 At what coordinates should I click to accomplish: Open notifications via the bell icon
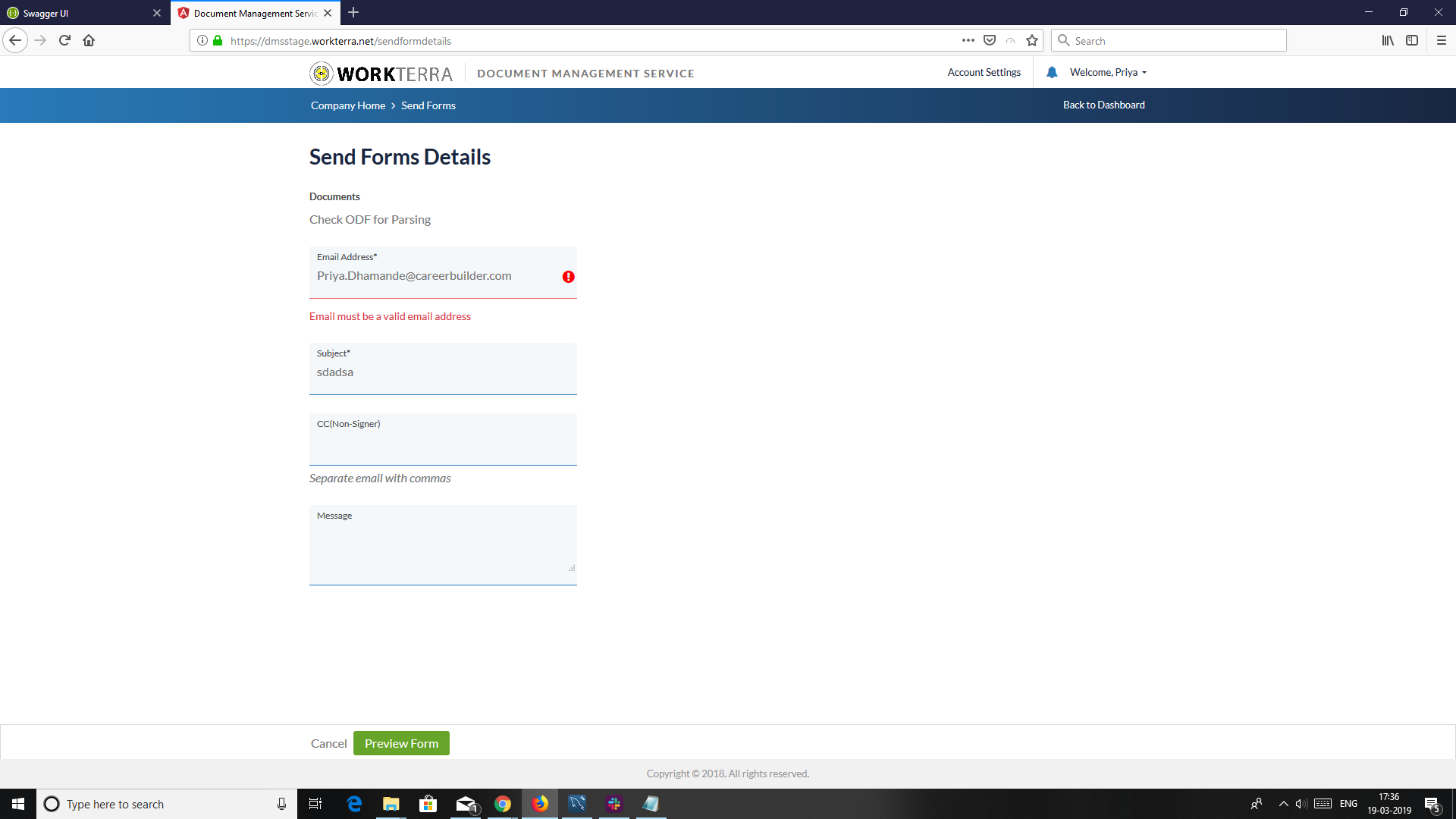(x=1051, y=72)
